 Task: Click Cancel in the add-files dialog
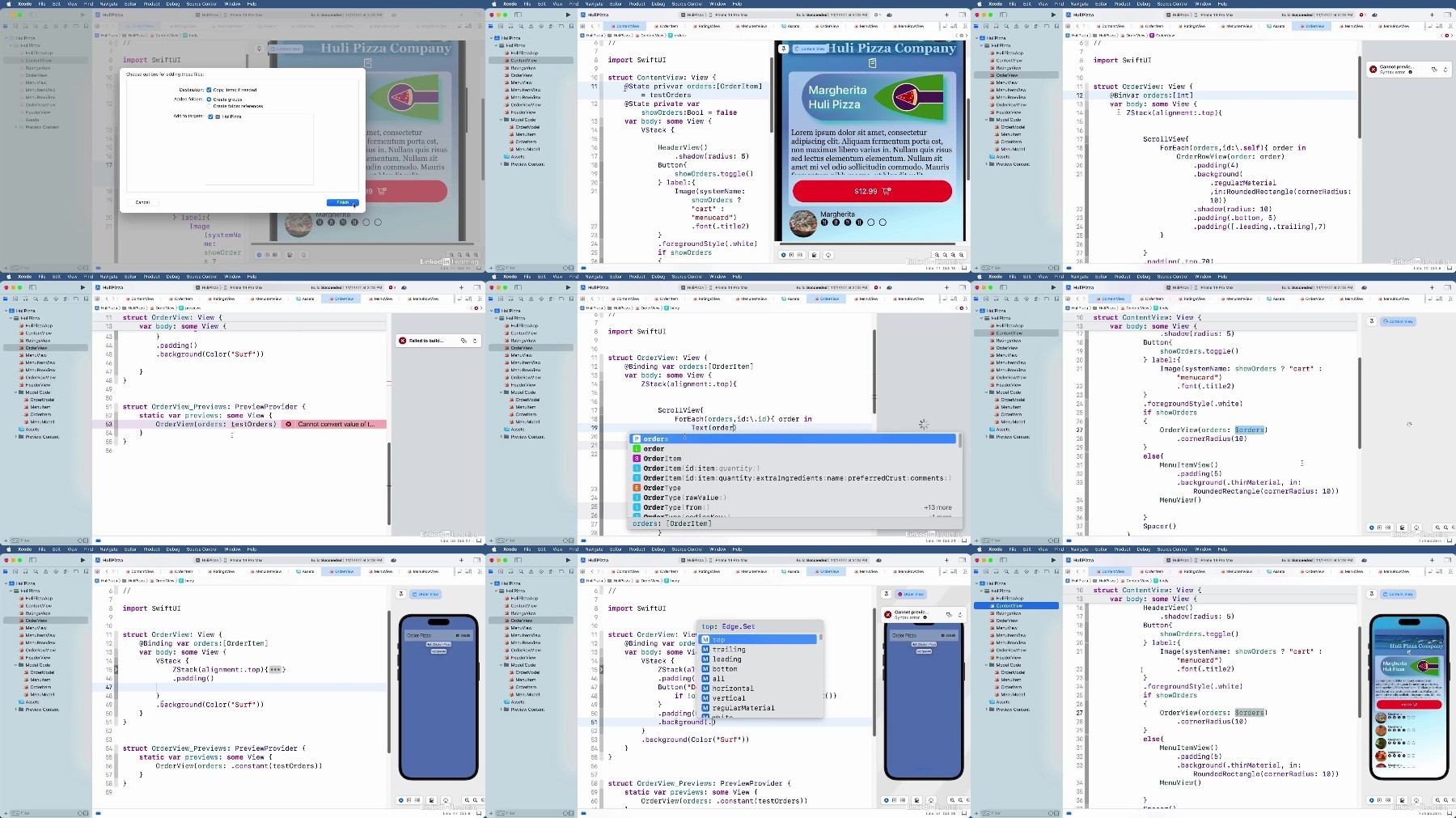pyautogui.click(x=142, y=202)
